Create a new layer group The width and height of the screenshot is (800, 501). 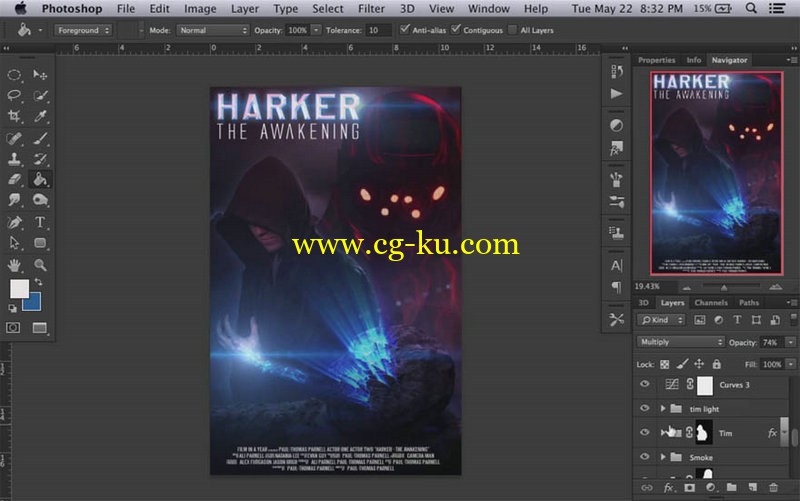732,488
